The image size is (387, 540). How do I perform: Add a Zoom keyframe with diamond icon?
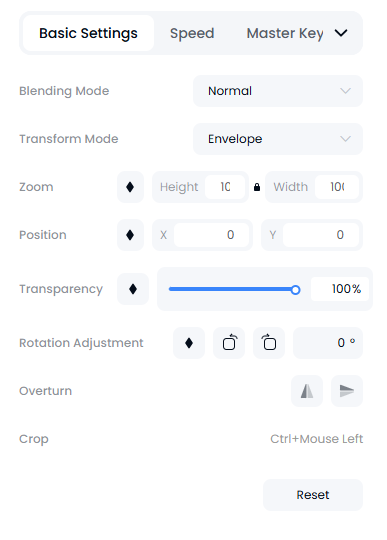(x=130, y=187)
